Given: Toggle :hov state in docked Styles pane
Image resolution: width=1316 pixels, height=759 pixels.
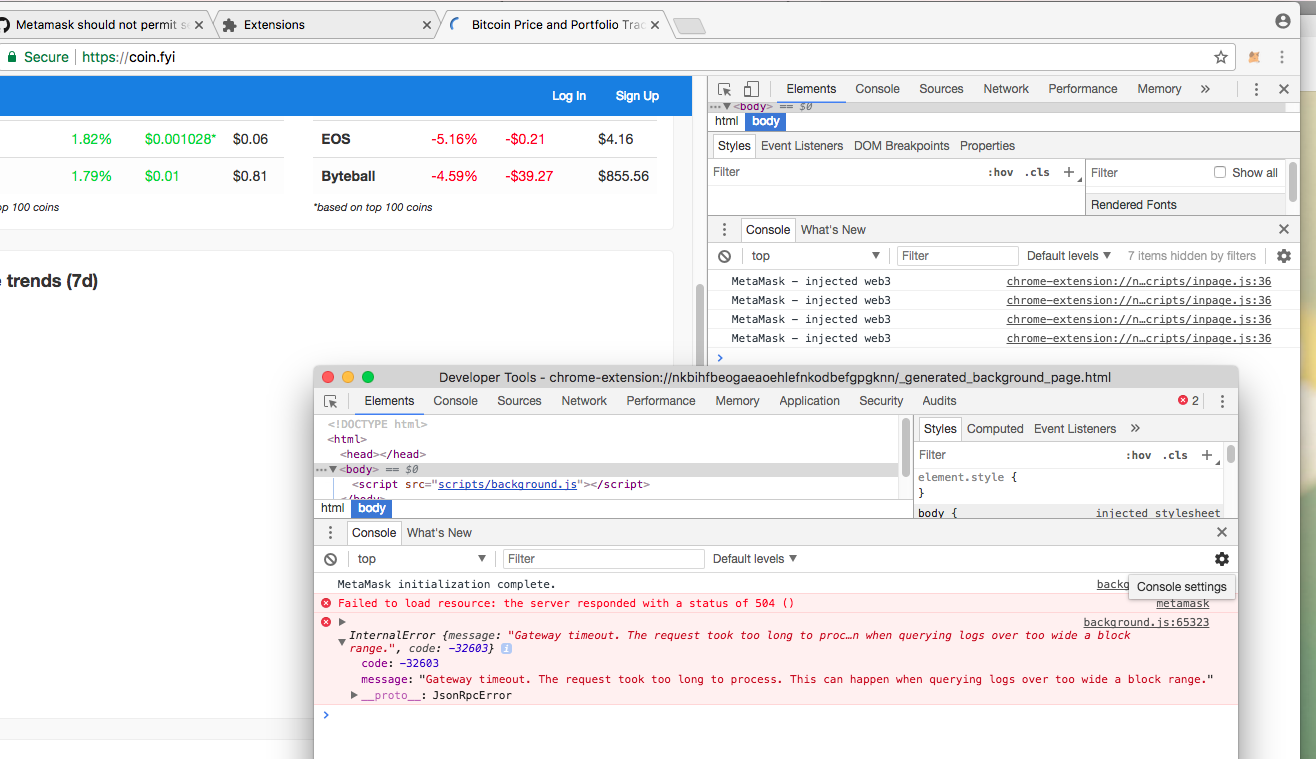Looking at the screenshot, I should click(1001, 172).
